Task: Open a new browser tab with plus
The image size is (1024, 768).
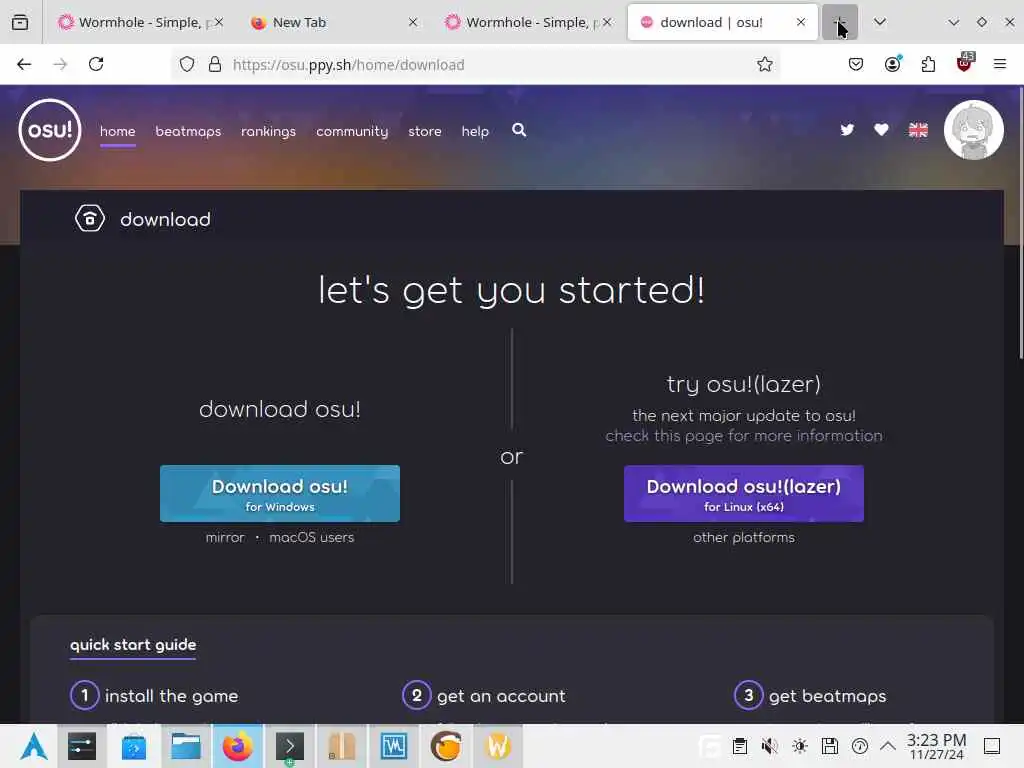Action: (x=839, y=22)
